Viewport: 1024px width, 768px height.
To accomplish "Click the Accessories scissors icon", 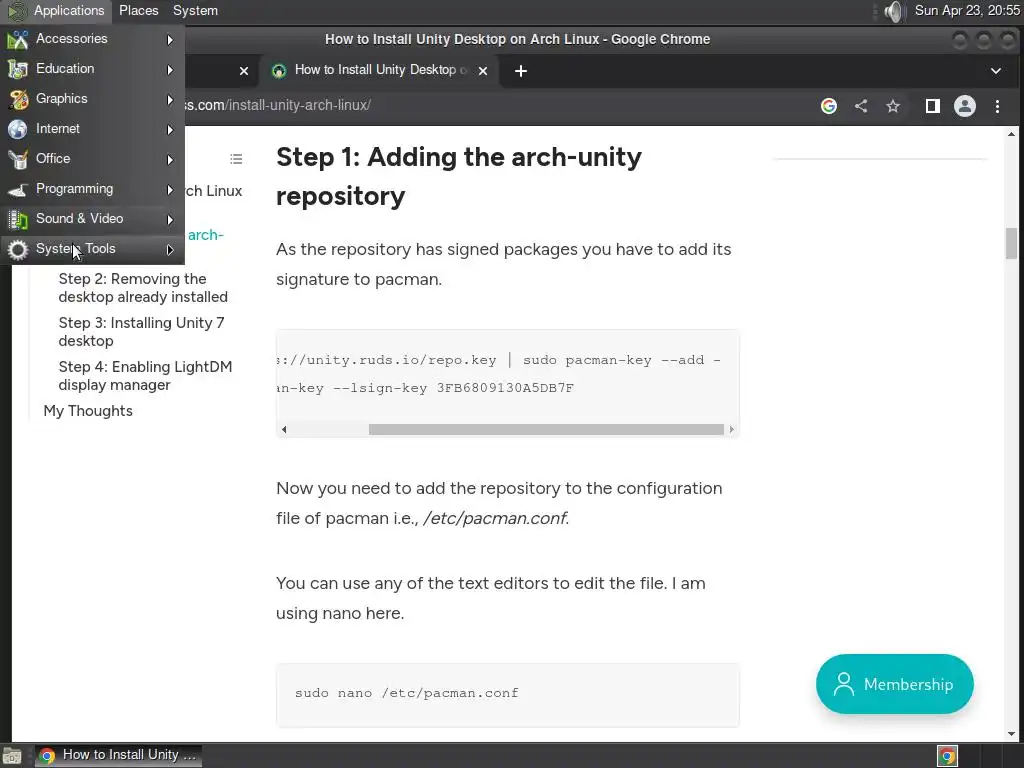I will coord(18,40).
